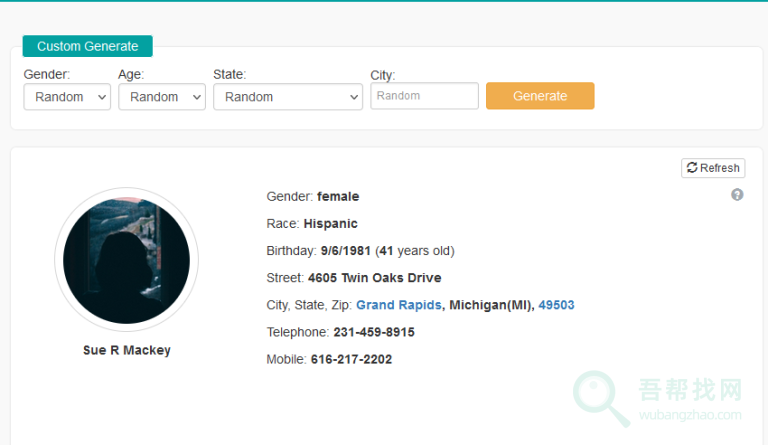The image size is (768, 445).
Task: Click the telephone number 231-459-8915
Action: point(374,332)
